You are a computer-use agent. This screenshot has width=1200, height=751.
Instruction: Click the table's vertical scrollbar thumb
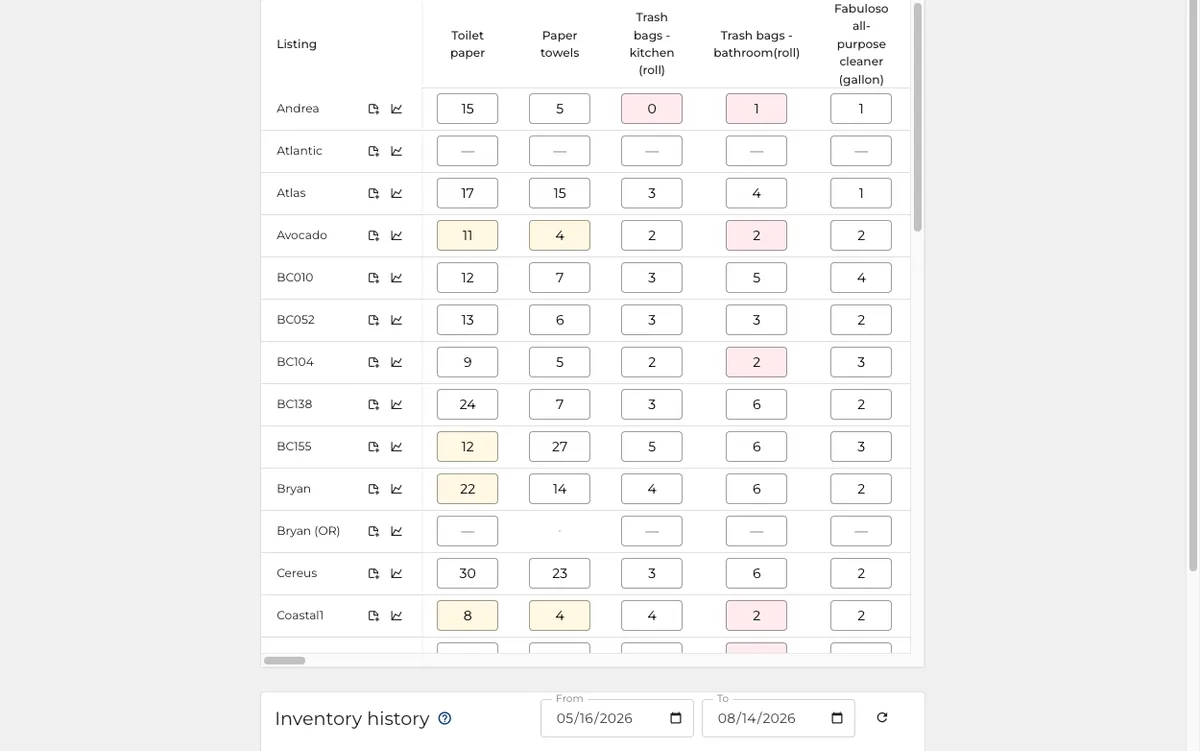pos(917,117)
